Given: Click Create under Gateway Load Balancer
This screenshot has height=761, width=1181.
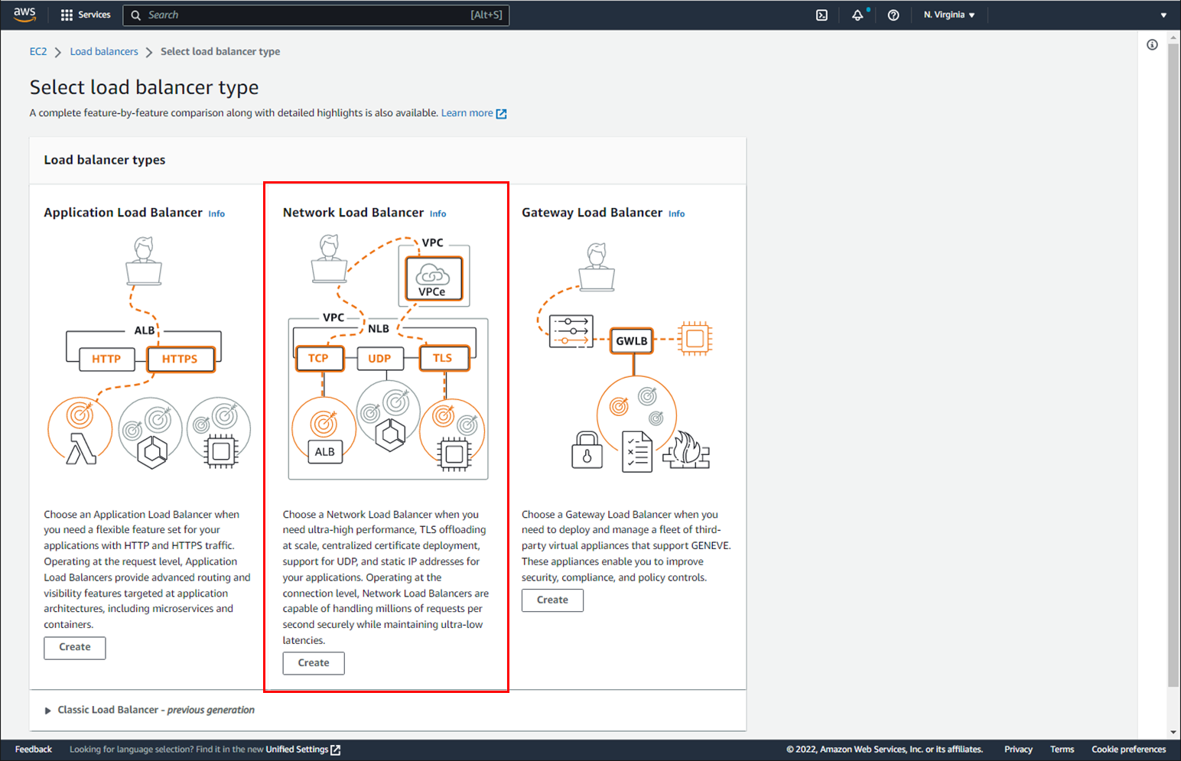Looking at the screenshot, I should [552, 600].
